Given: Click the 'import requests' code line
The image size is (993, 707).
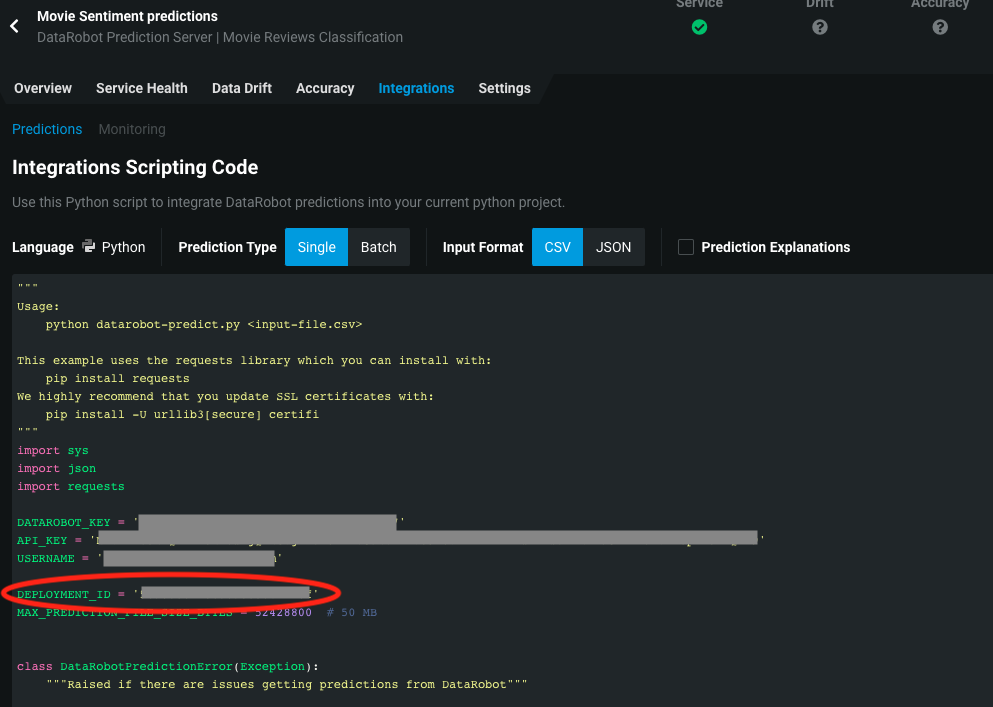Looking at the screenshot, I should point(71,487).
